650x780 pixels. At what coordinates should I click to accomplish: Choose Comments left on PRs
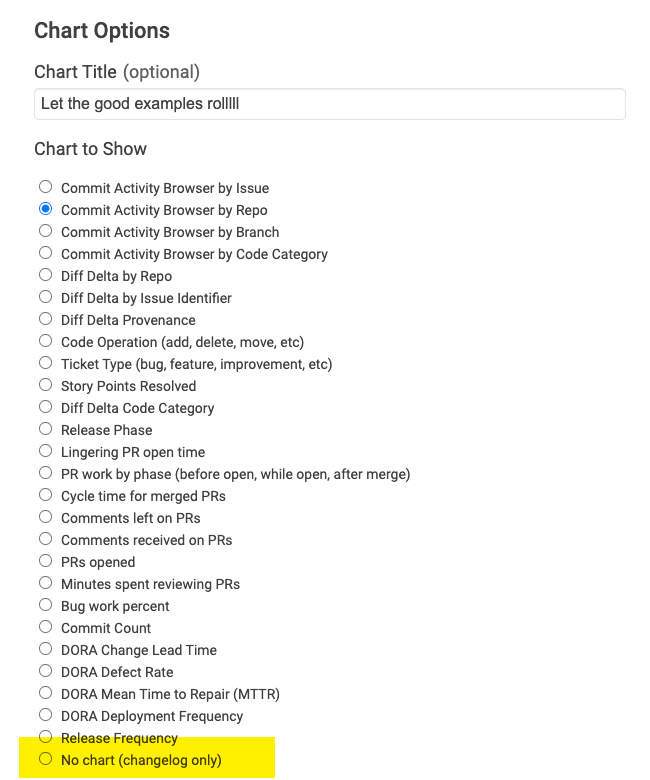click(x=45, y=517)
